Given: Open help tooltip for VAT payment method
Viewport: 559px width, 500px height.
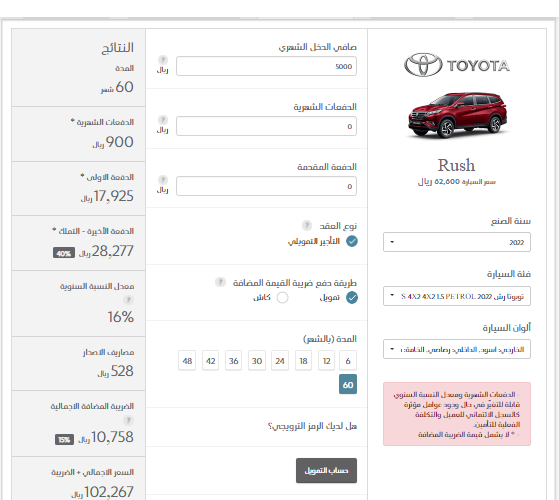Looking at the screenshot, I should pos(220,282).
